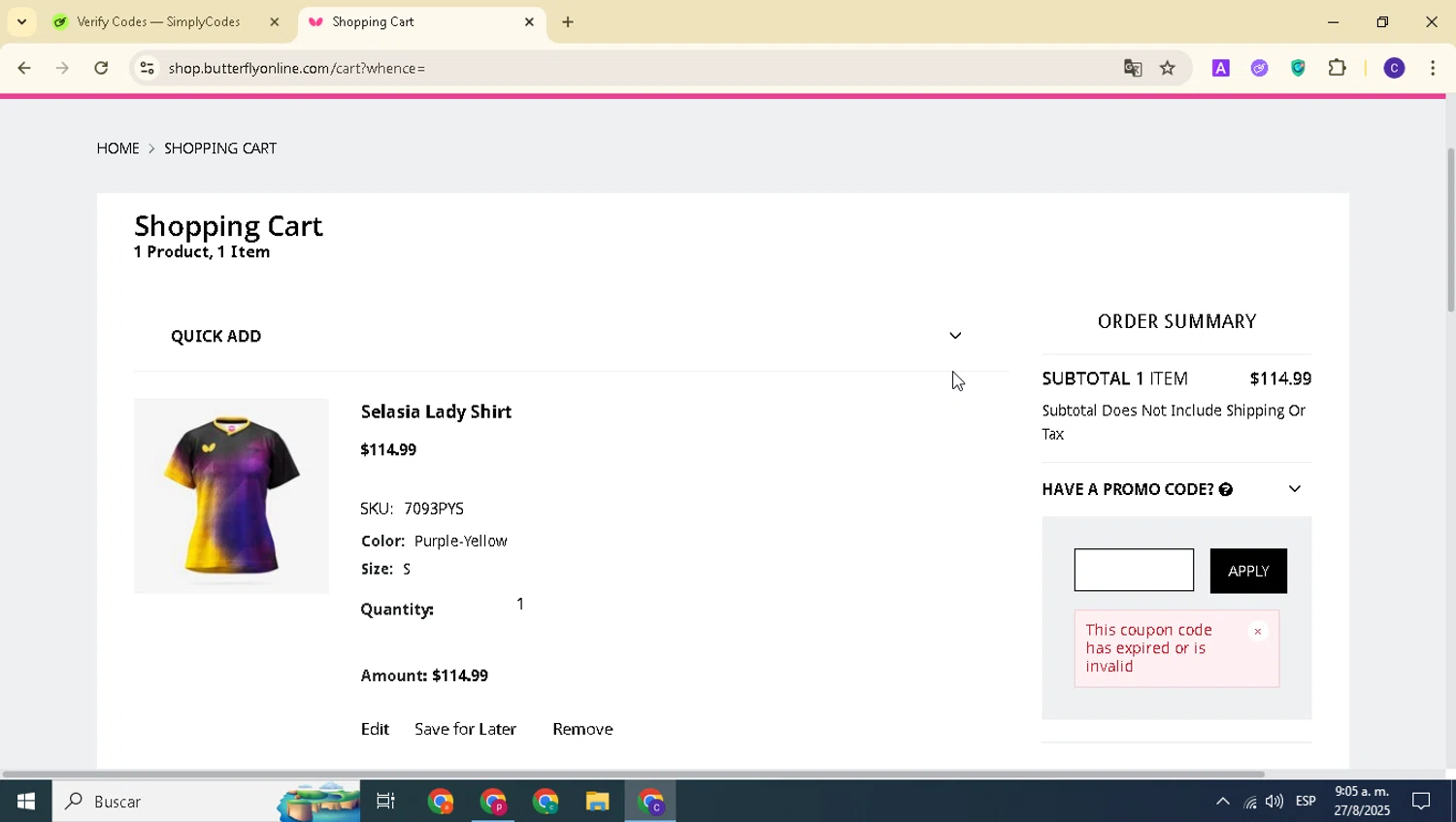1456x822 pixels.
Task: Open the round purple extension icon
Action: (x=1260, y=68)
